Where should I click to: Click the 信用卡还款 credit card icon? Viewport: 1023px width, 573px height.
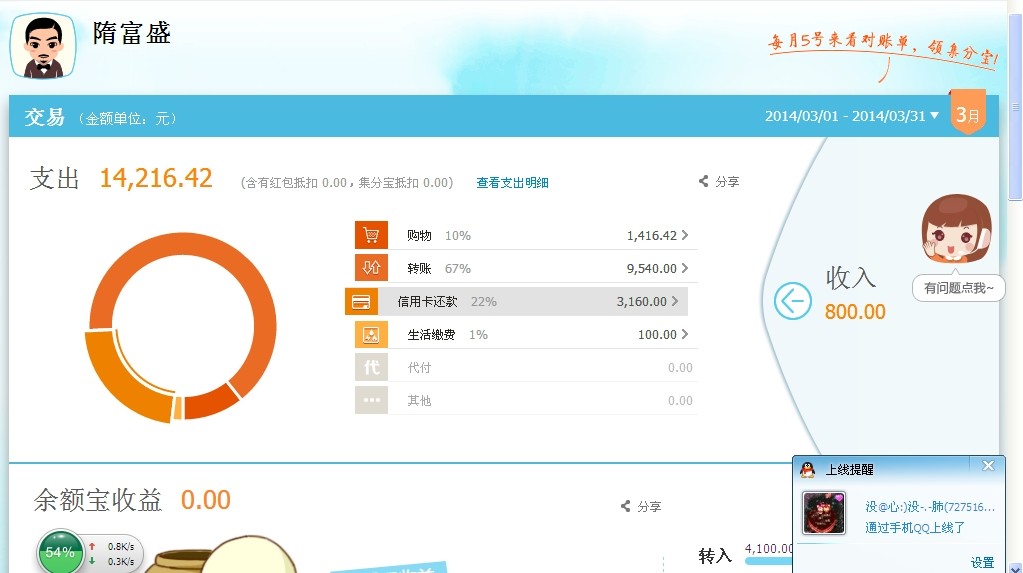point(361,302)
